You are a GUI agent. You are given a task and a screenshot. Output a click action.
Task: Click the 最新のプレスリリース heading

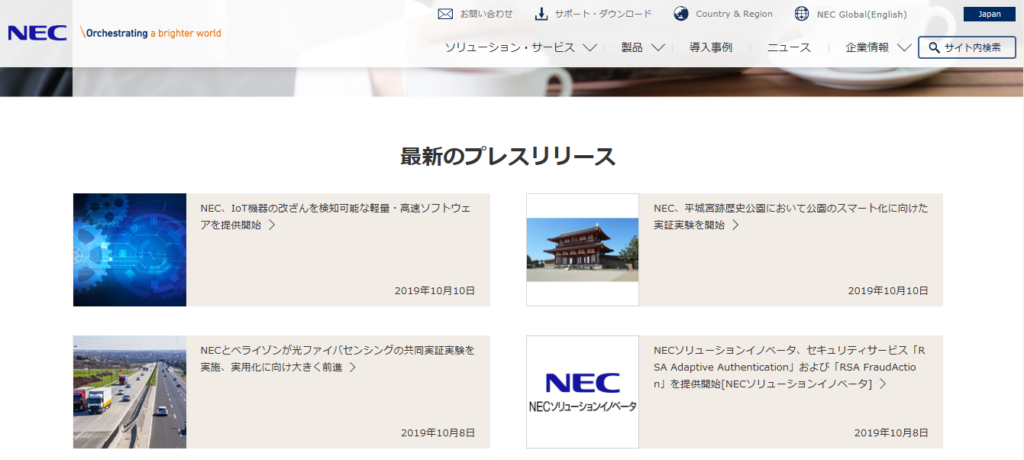(507, 157)
